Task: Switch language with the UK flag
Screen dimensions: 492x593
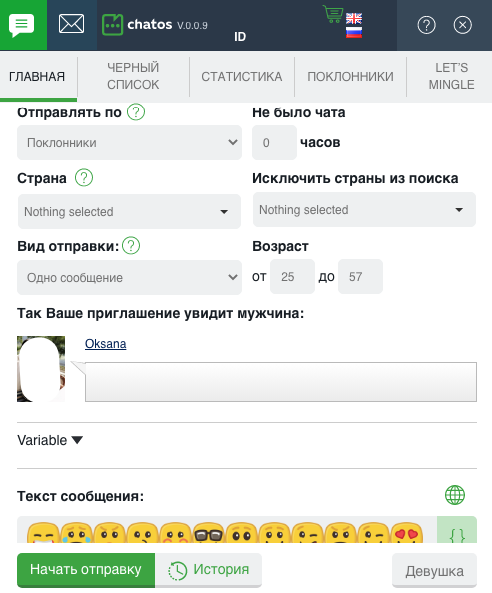Action: (x=354, y=18)
